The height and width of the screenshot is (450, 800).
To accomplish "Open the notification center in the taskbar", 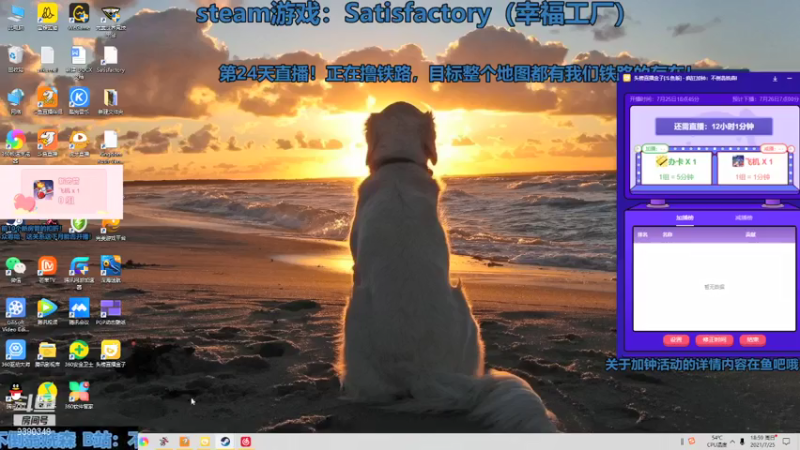I will (x=786, y=442).
